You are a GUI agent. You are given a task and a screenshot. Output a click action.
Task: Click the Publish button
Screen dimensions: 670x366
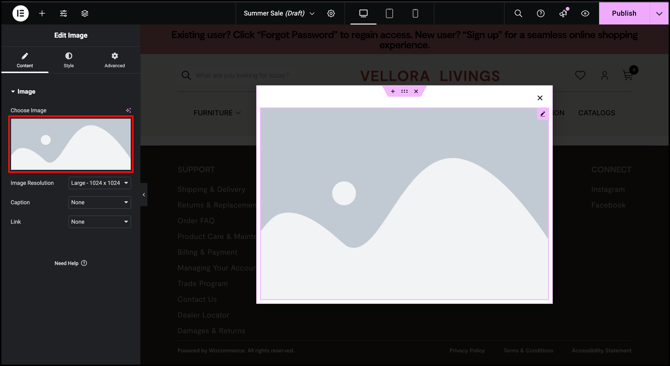[x=624, y=13]
